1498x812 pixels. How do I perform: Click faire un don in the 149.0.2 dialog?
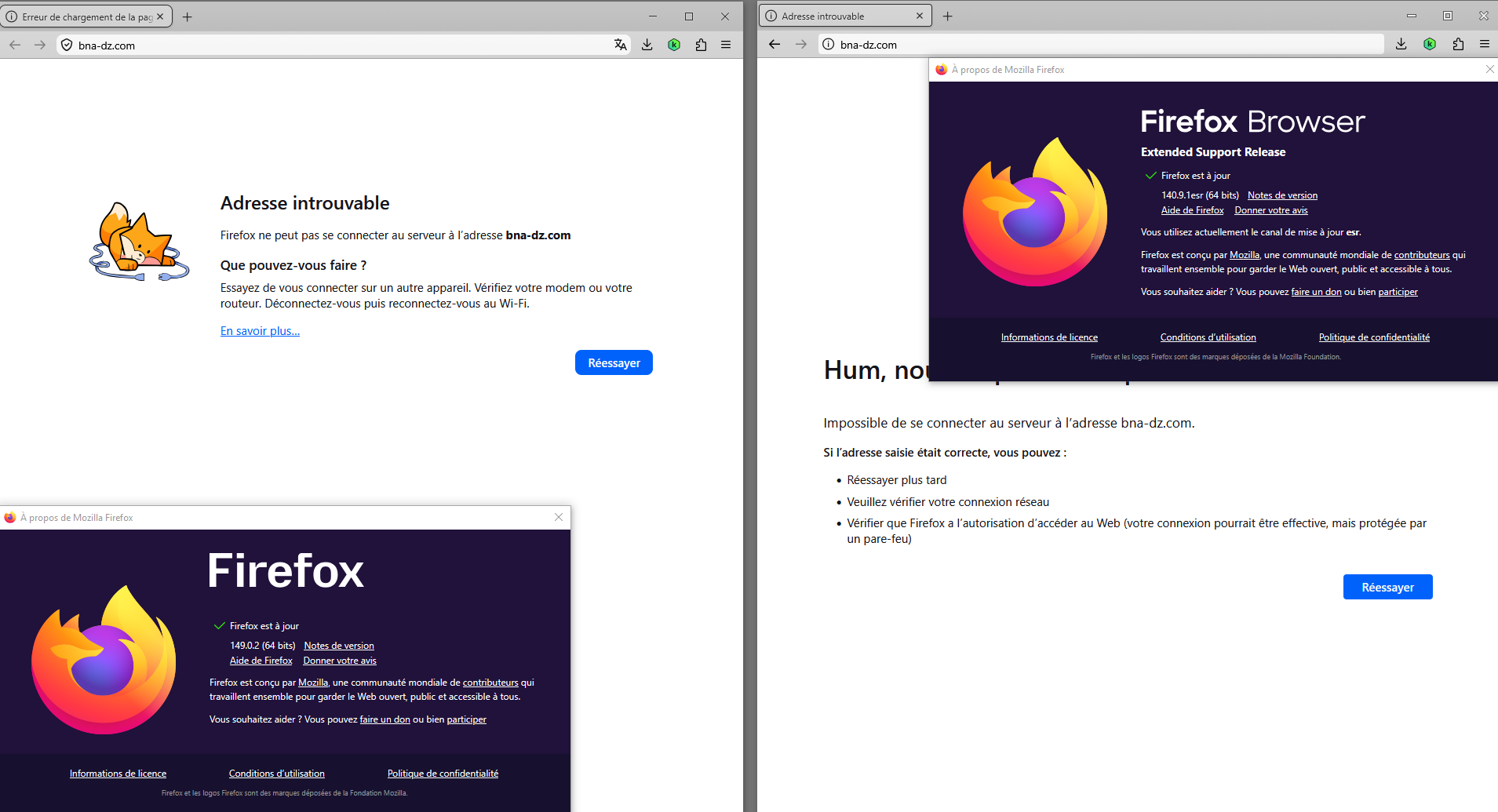pyautogui.click(x=385, y=719)
